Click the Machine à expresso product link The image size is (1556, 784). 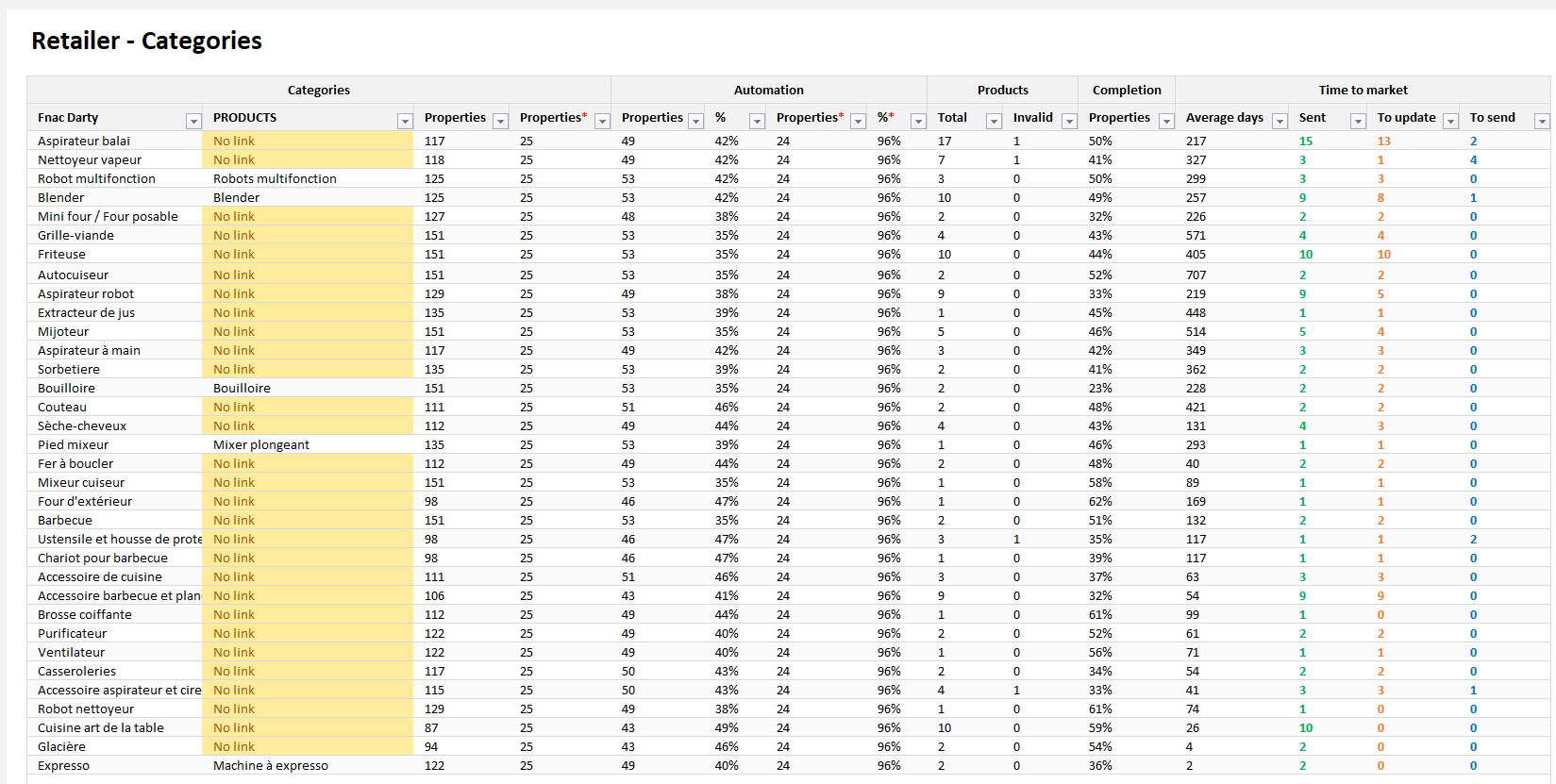tap(271, 765)
